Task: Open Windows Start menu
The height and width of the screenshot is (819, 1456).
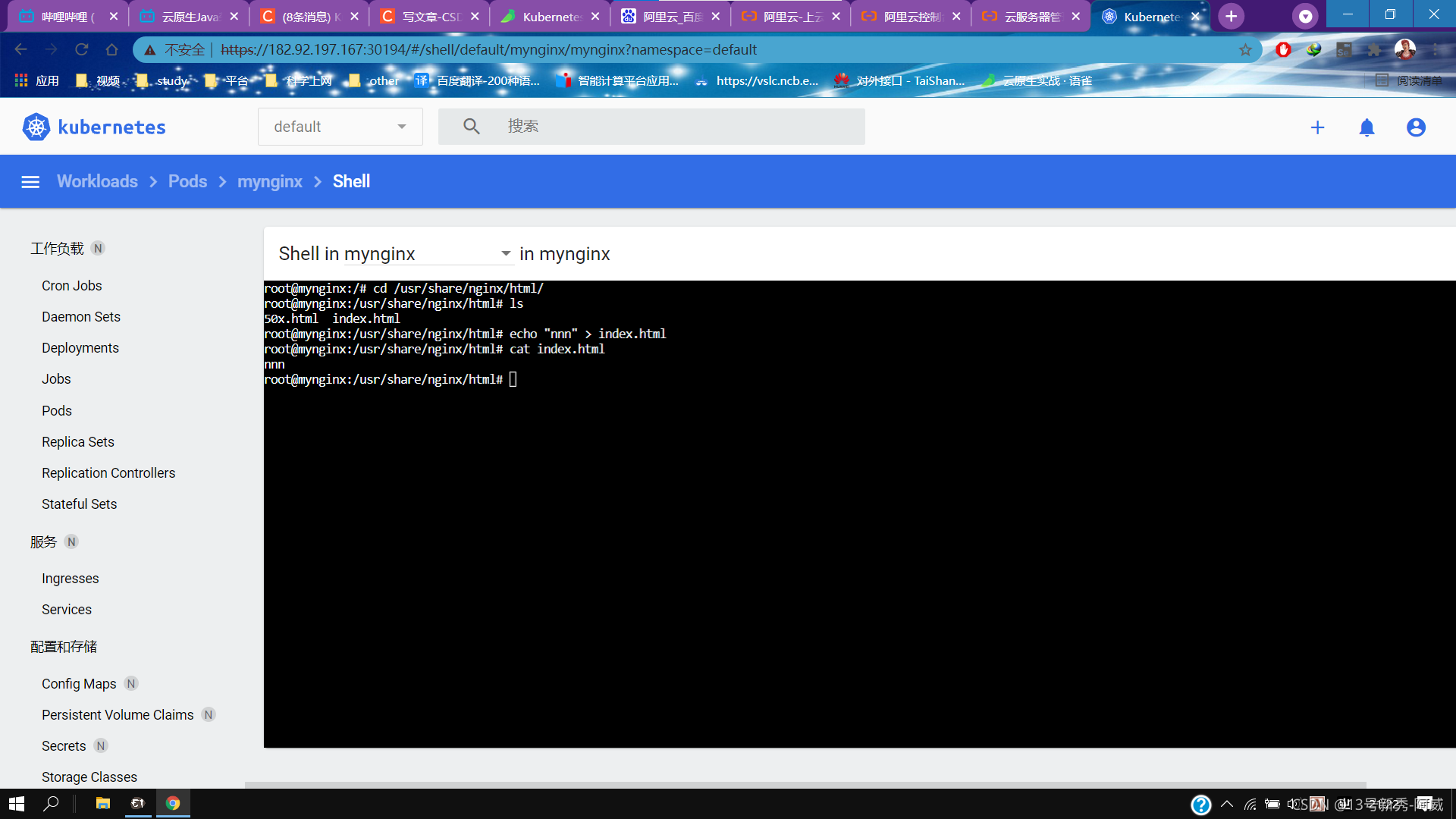Action: 17,804
